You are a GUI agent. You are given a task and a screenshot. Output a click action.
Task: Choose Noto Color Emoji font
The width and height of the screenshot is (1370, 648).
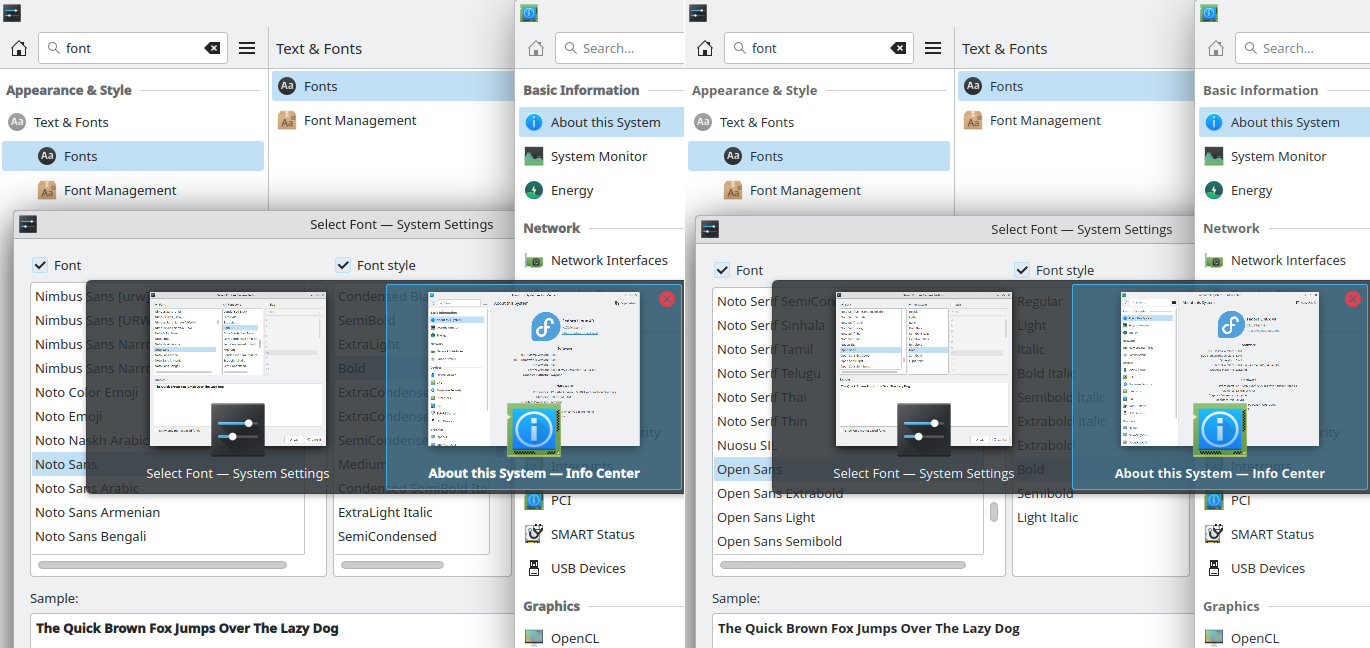87,392
